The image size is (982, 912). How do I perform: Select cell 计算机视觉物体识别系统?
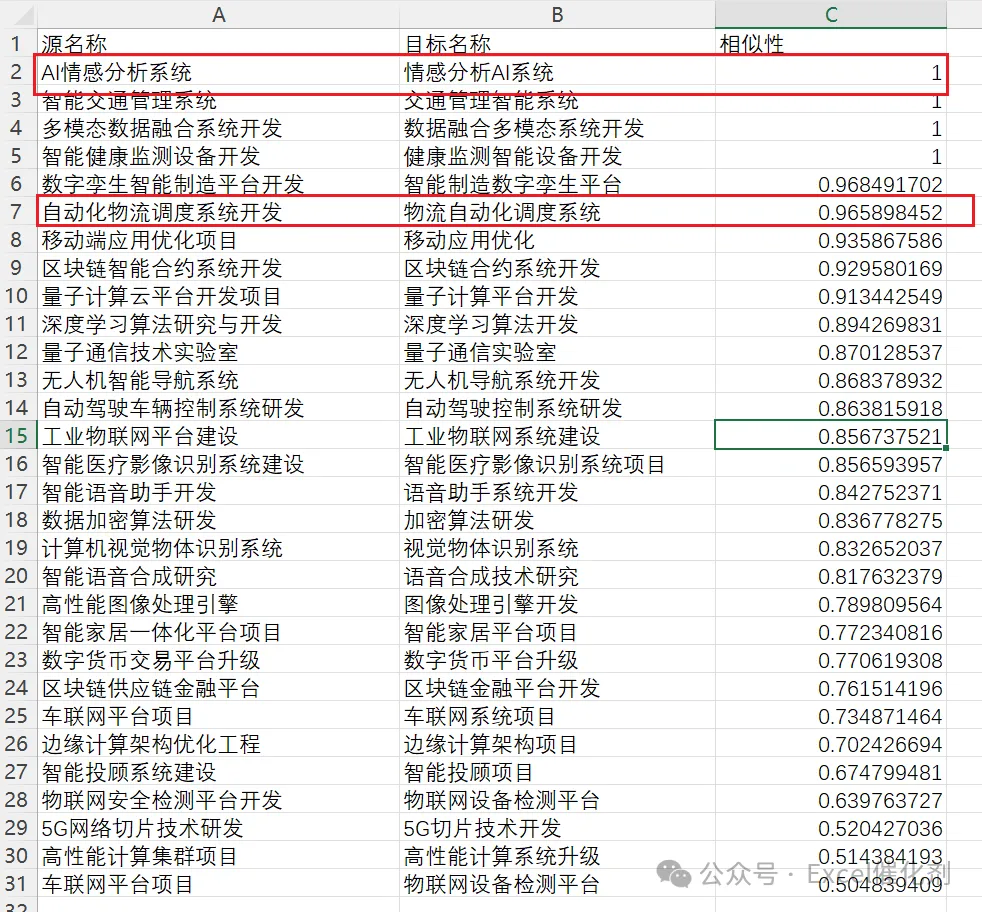coord(219,548)
